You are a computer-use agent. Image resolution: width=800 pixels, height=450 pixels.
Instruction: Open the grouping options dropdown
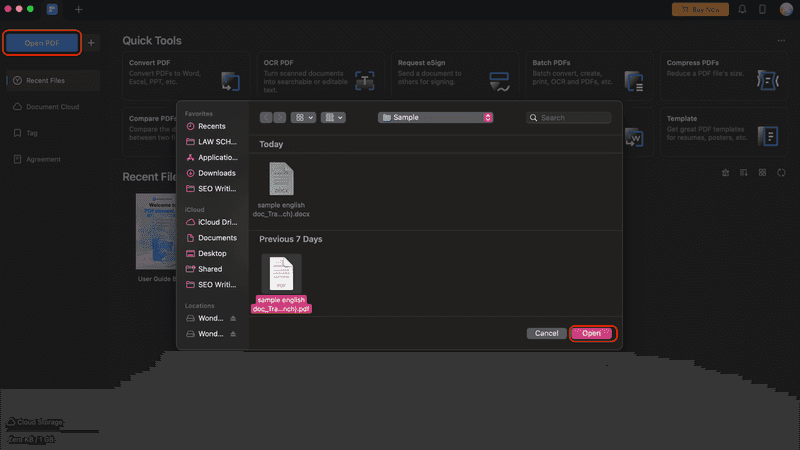pyautogui.click(x=333, y=117)
